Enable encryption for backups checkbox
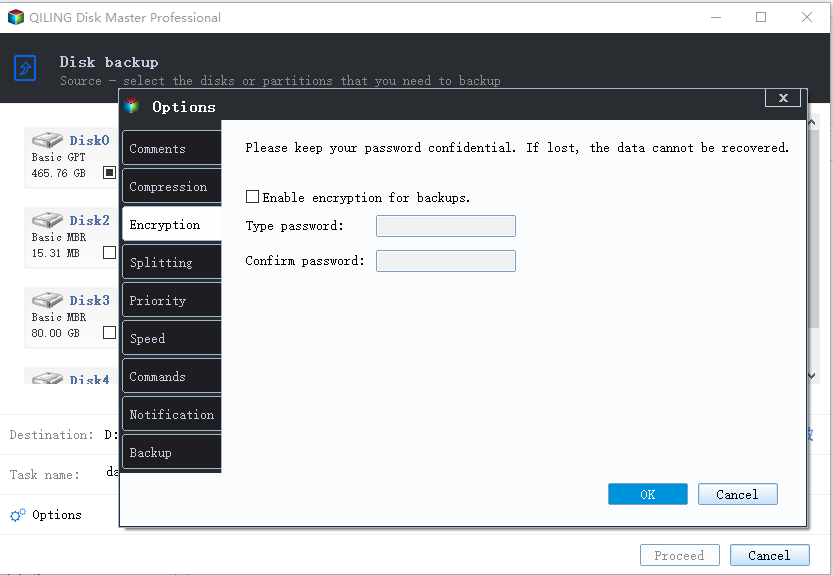This screenshot has width=833, height=575. click(252, 197)
